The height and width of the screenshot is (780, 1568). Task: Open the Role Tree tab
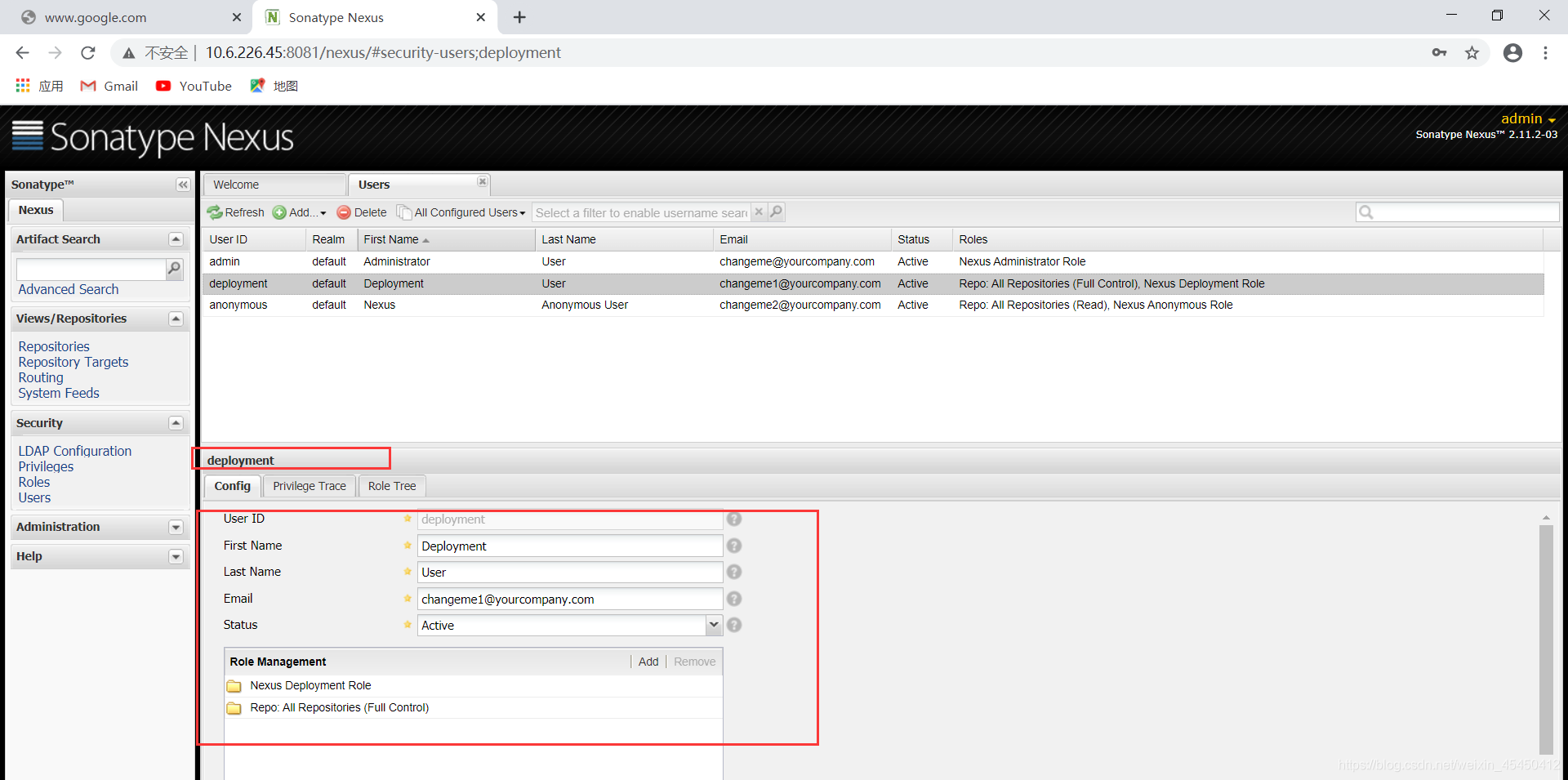pyautogui.click(x=392, y=486)
